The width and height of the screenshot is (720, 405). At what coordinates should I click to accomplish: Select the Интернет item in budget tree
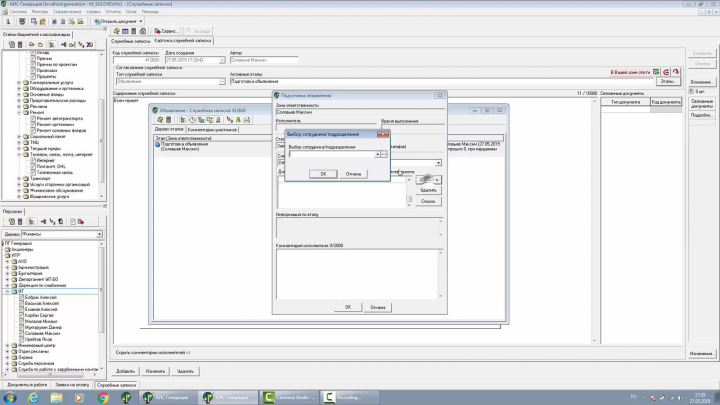point(45,161)
